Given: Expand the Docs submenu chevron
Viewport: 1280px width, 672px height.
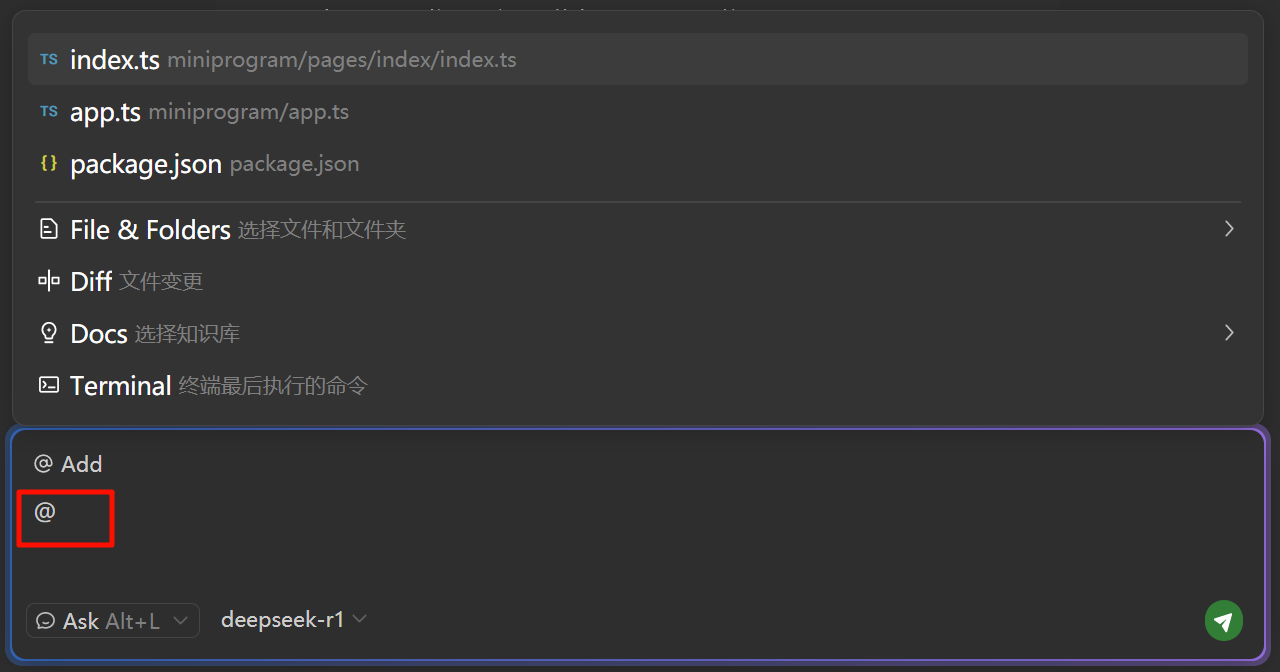Looking at the screenshot, I should tap(1229, 332).
